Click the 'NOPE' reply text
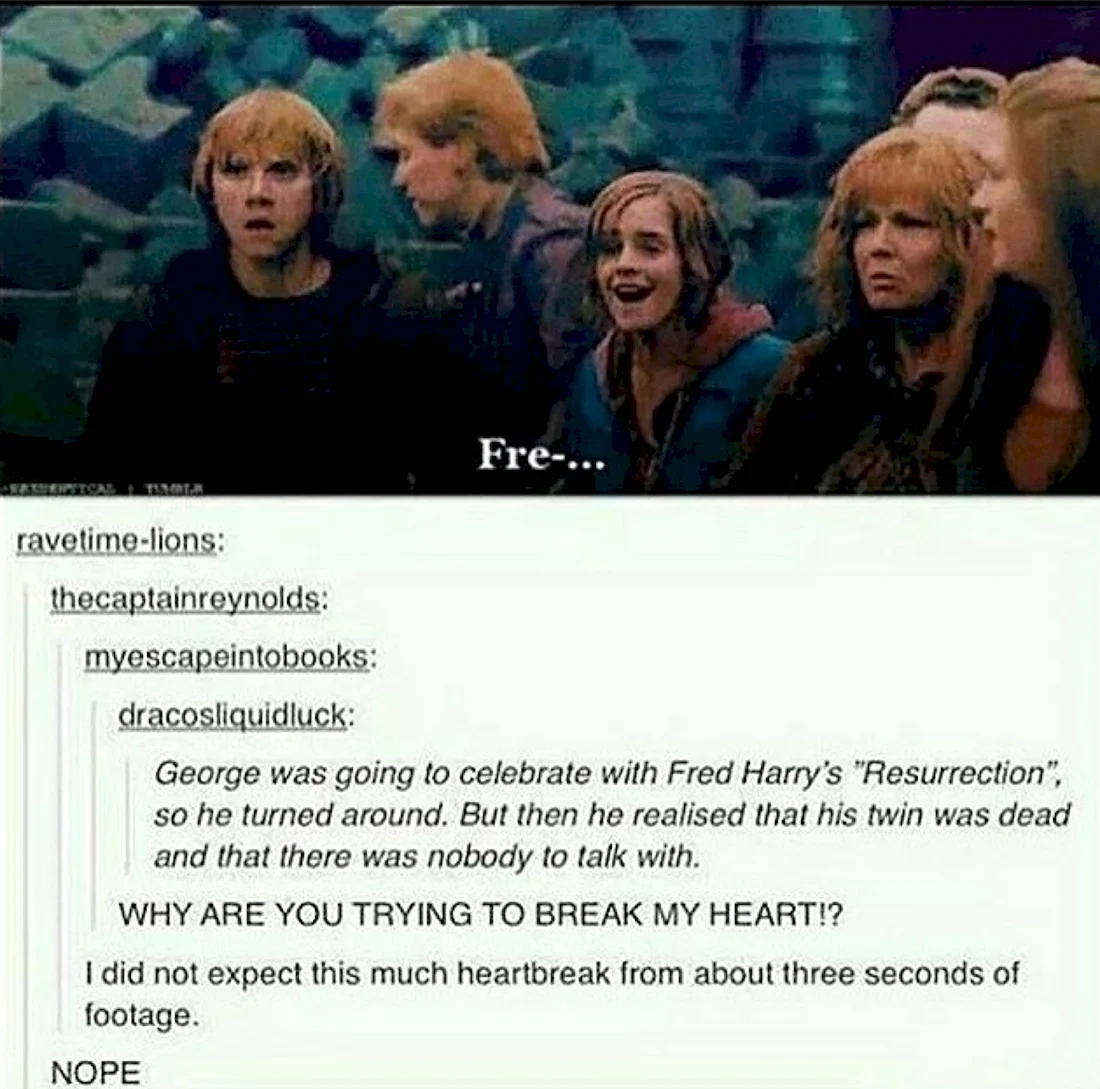1100x1089 pixels. [95, 1073]
